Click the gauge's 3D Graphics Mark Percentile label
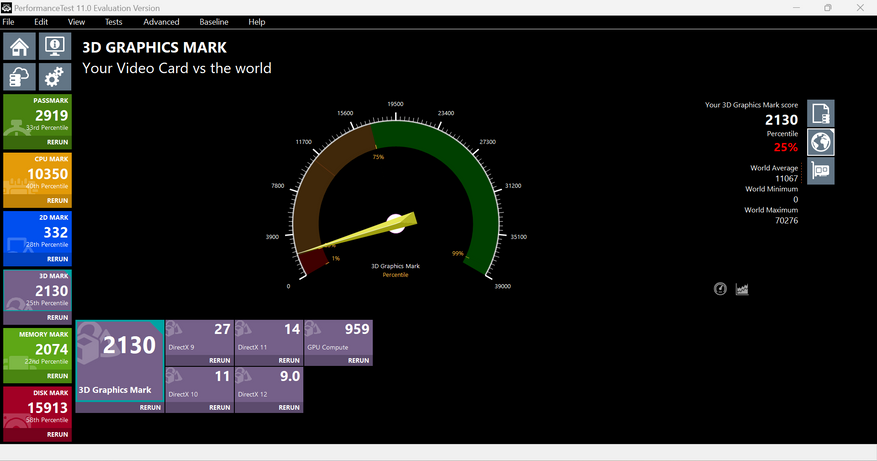The image size is (877, 461). 395,270
